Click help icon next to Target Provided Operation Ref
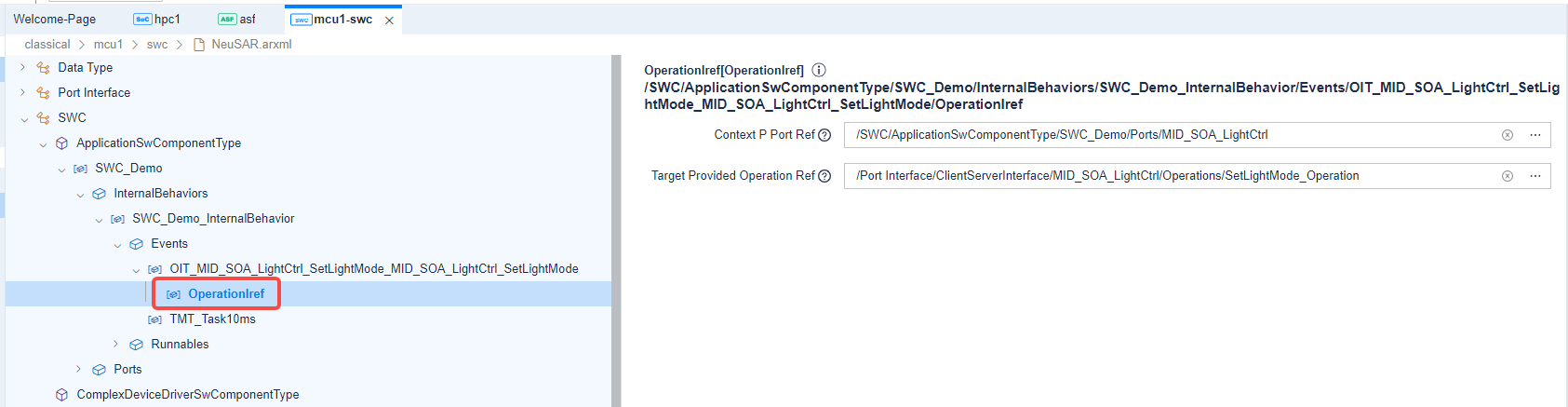Screen dimensions: 1568x407 (824, 176)
